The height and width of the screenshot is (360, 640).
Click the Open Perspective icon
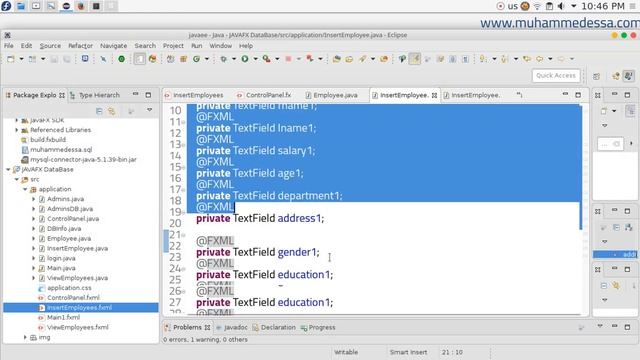(x=596, y=76)
